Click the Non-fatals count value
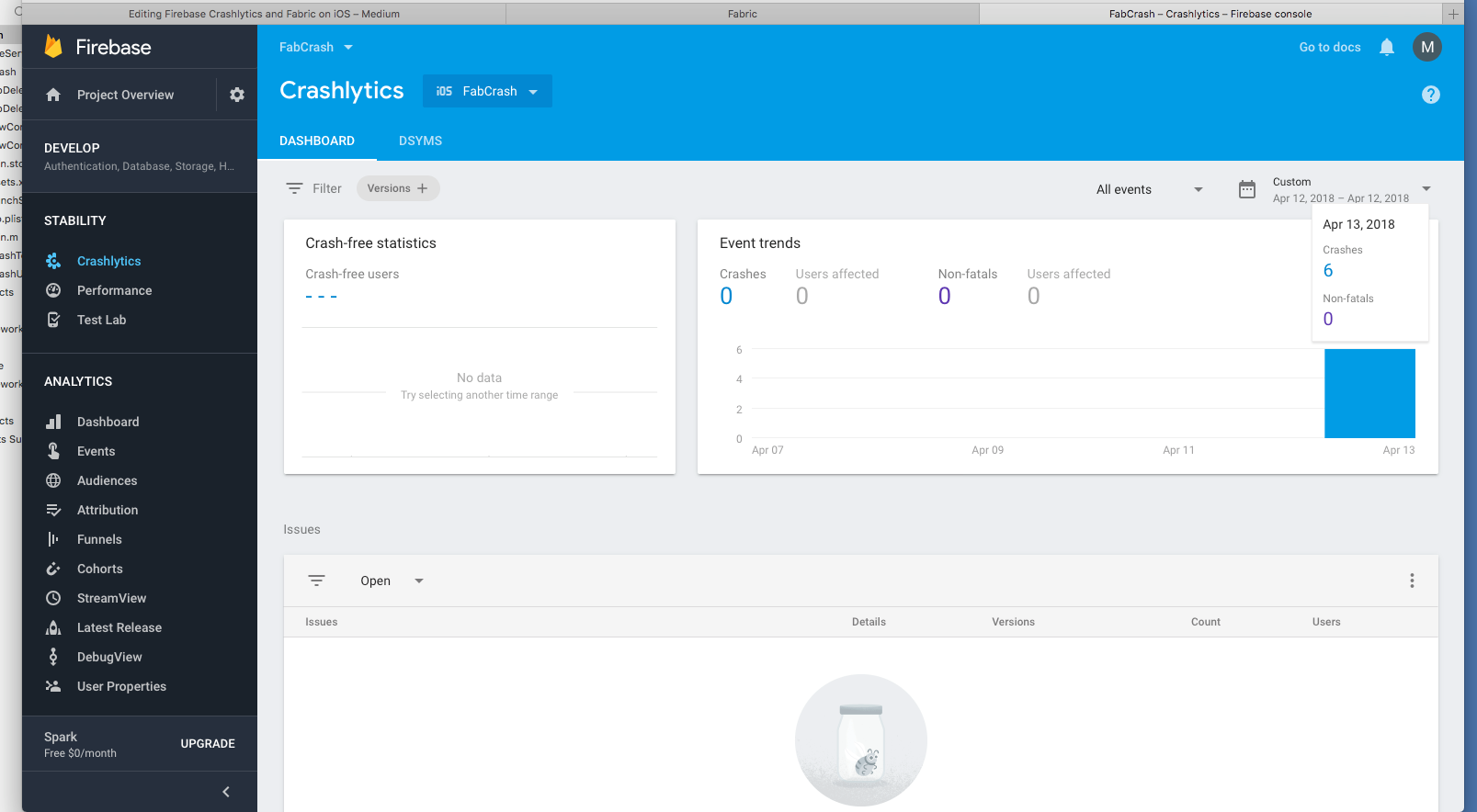 click(x=945, y=296)
